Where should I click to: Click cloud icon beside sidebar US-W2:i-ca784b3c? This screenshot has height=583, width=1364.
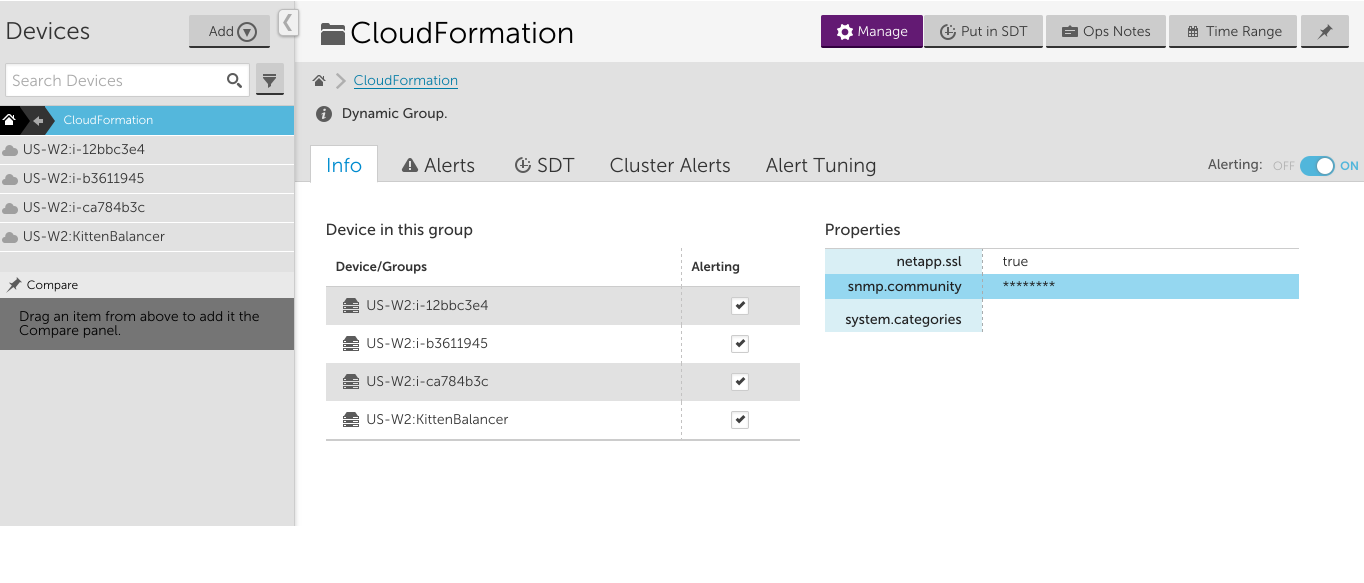(x=11, y=208)
